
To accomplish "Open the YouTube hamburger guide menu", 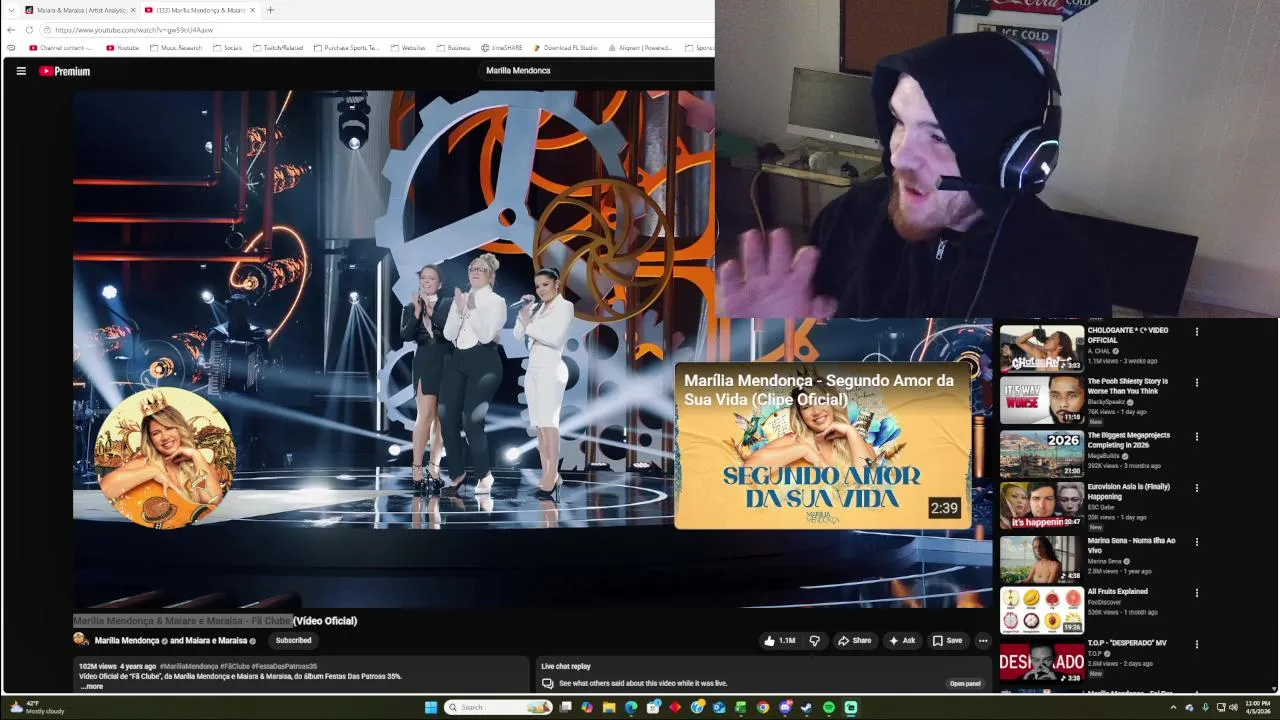I will (21, 71).
